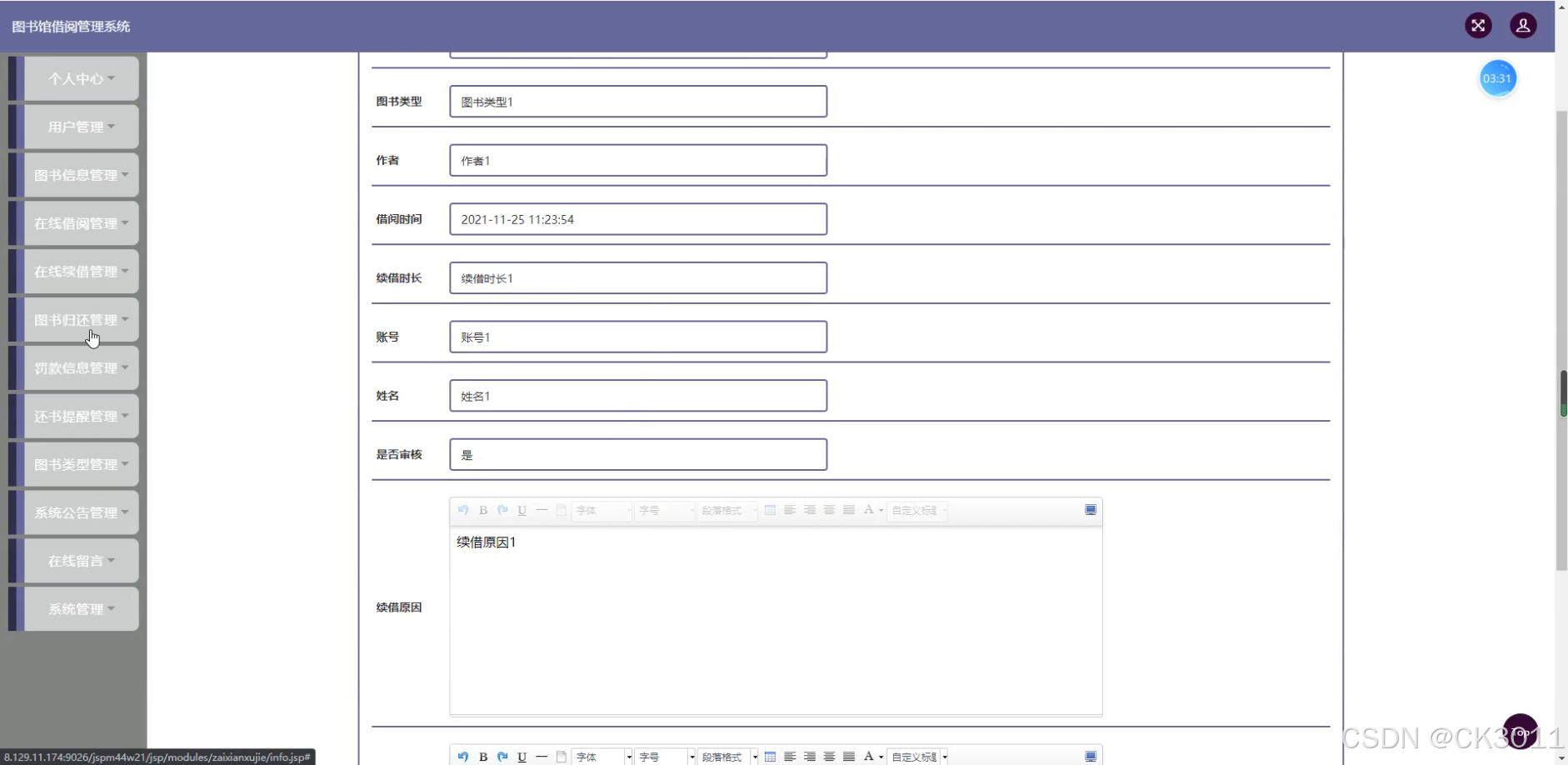Insert table using bottom editor toolbar icon
1568x765 pixels.
point(770,757)
